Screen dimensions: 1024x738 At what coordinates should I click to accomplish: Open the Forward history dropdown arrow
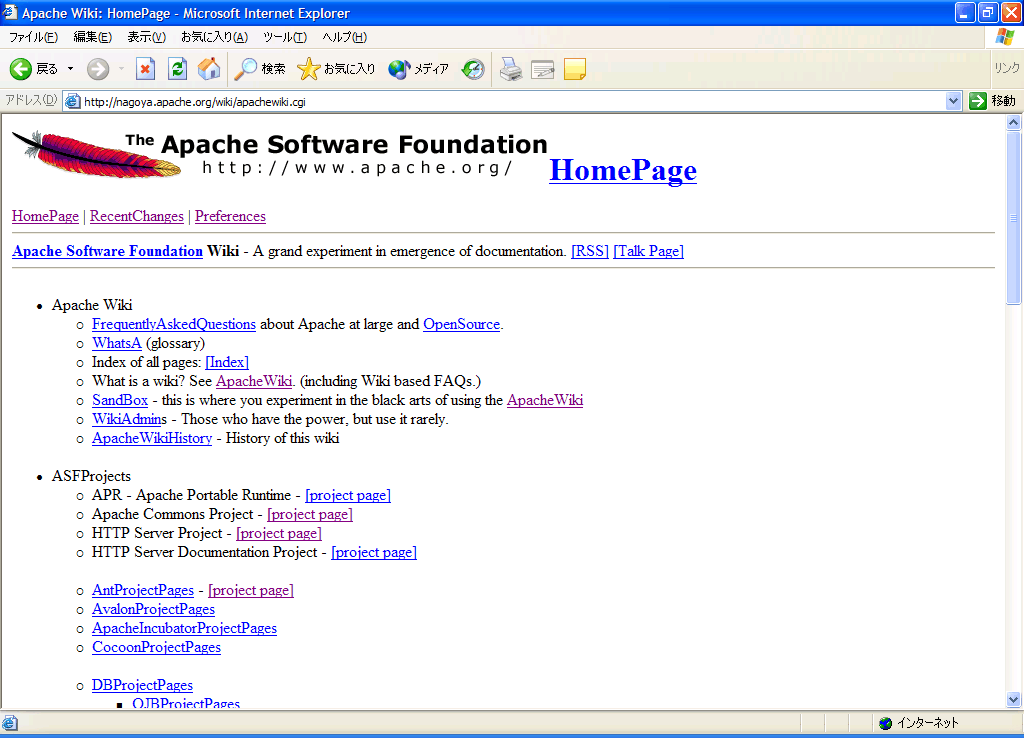pyautogui.click(x=121, y=69)
